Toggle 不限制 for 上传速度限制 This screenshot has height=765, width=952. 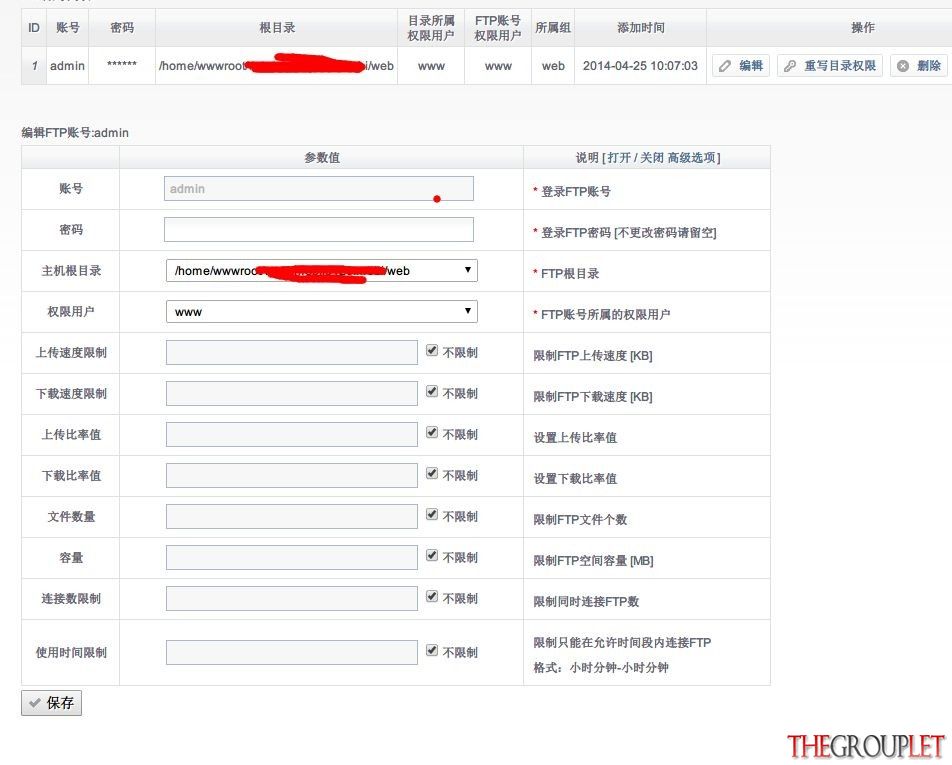(432, 350)
